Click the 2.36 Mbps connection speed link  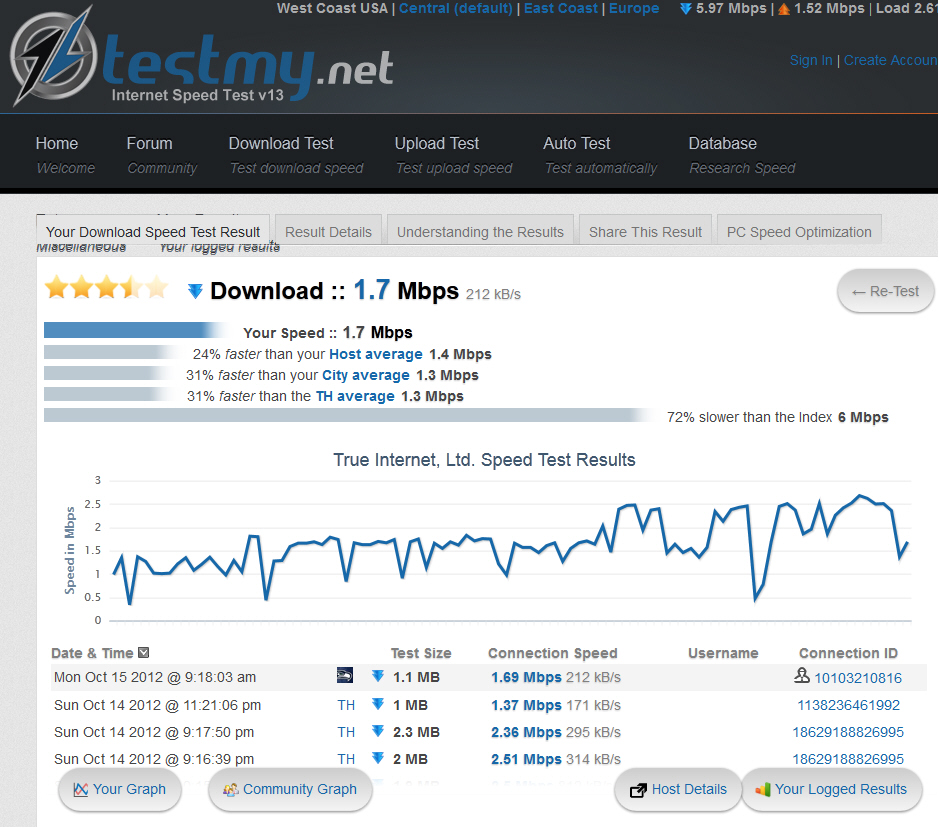(526, 732)
